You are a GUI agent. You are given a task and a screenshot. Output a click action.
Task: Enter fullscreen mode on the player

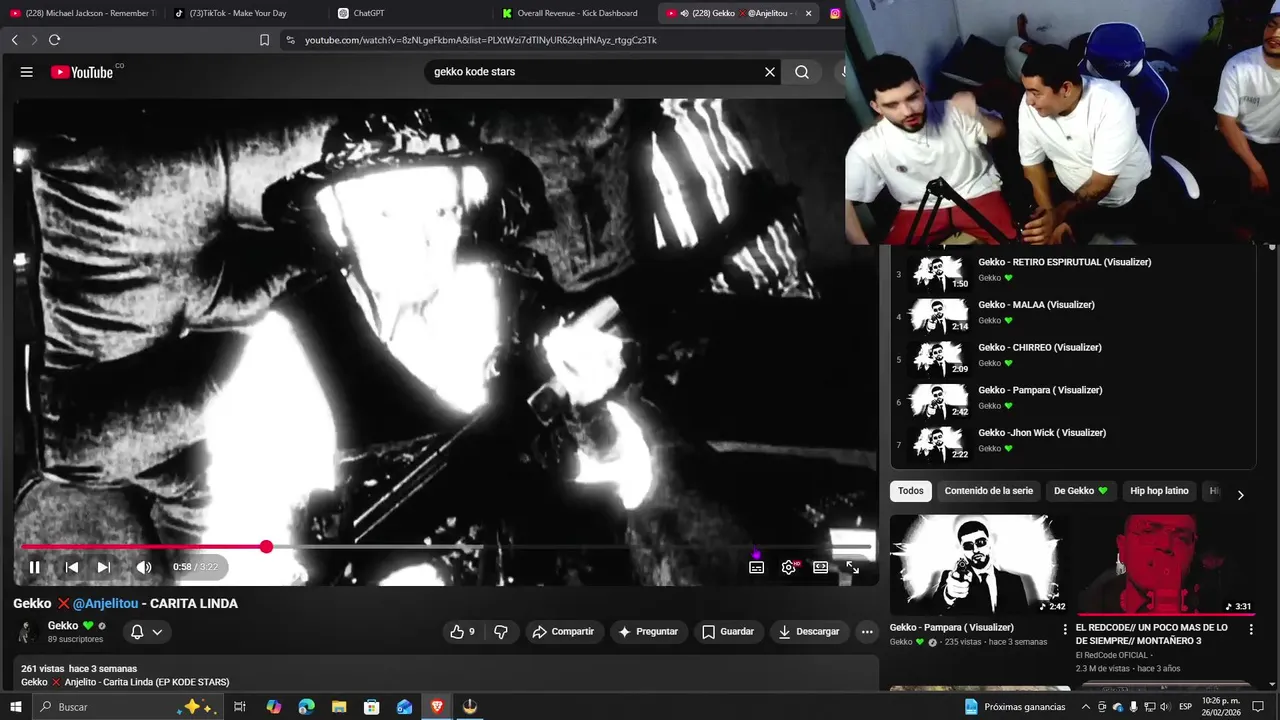coord(852,567)
